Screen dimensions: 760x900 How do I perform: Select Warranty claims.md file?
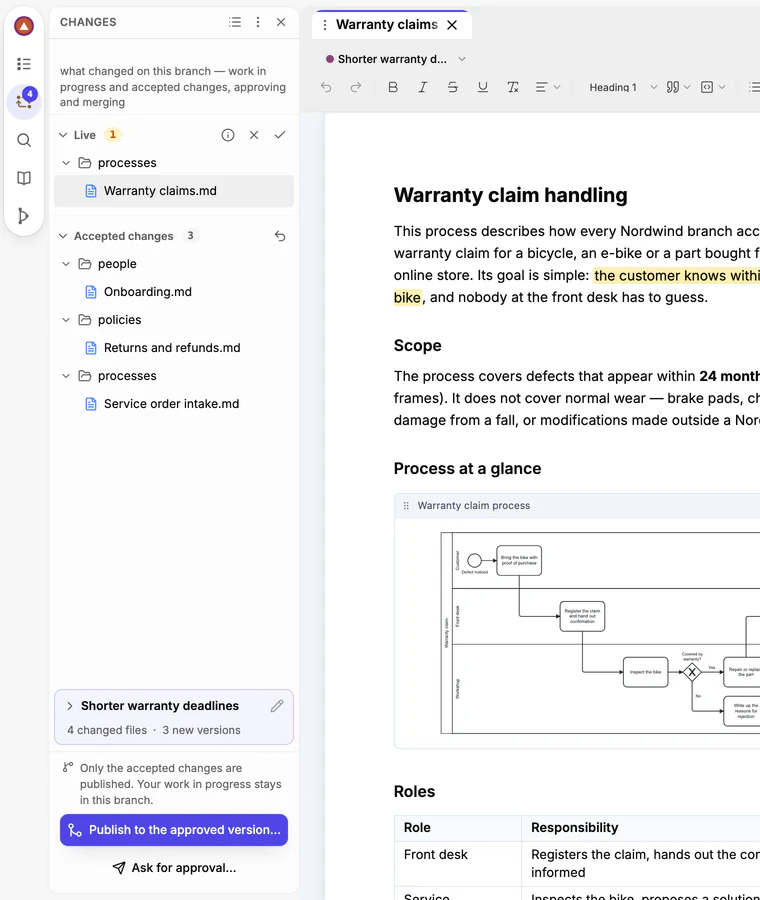pos(173,191)
